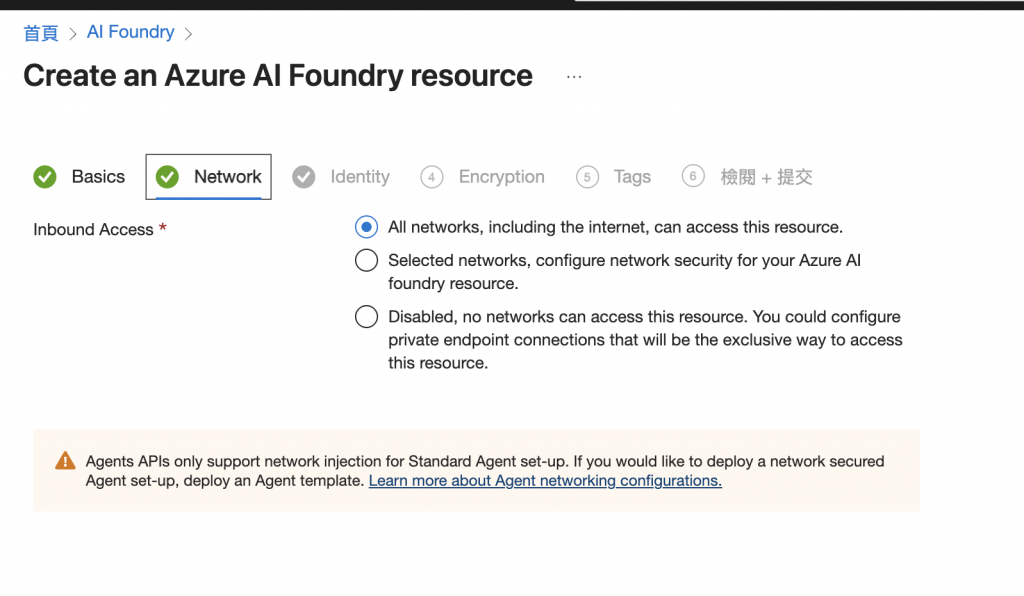The width and height of the screenshot is (1024, 596).
Task: Click chevron after 首頁 breadcrumb
Action: point(73,34)
